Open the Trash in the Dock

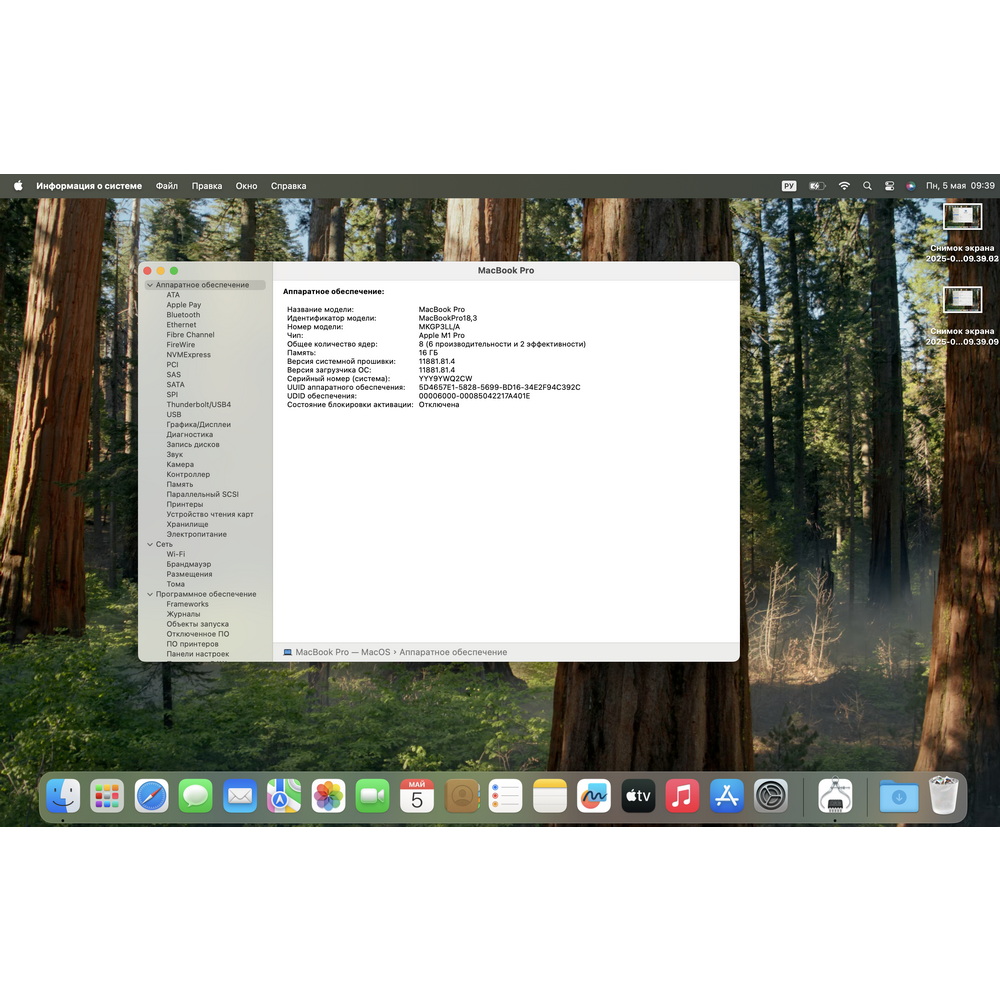pos(944,795)
